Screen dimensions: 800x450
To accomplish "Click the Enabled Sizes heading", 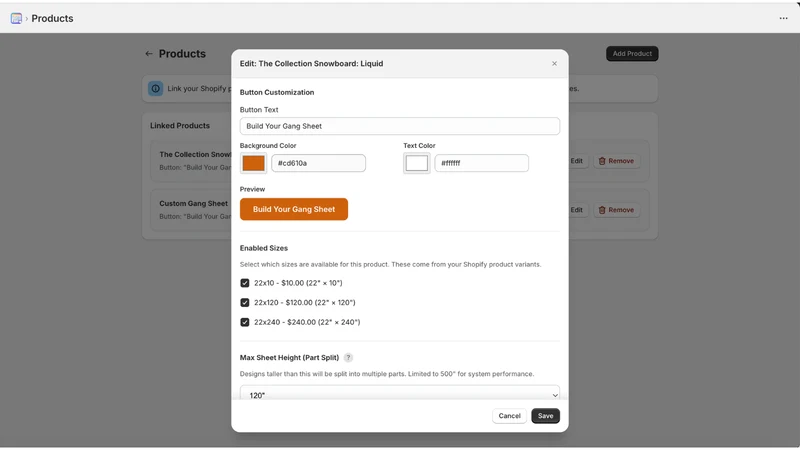I will pyautogui.click(x=264, y=248).
